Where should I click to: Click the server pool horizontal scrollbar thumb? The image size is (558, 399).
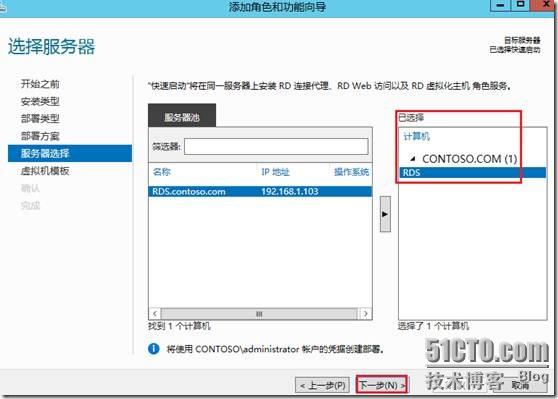pos(259,314)
